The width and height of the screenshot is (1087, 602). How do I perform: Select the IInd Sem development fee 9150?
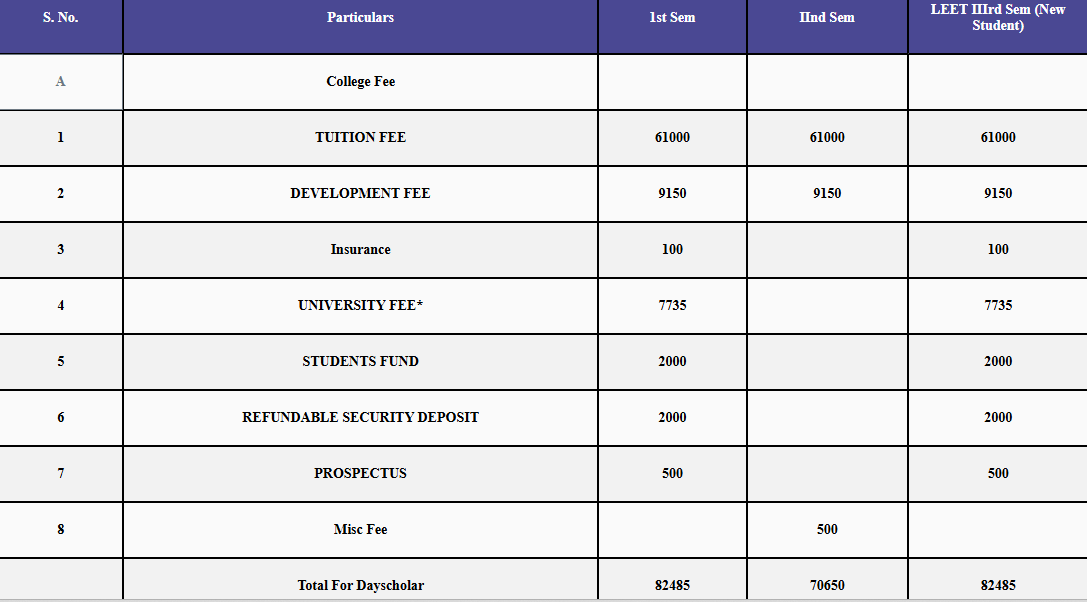click(827, 194)
